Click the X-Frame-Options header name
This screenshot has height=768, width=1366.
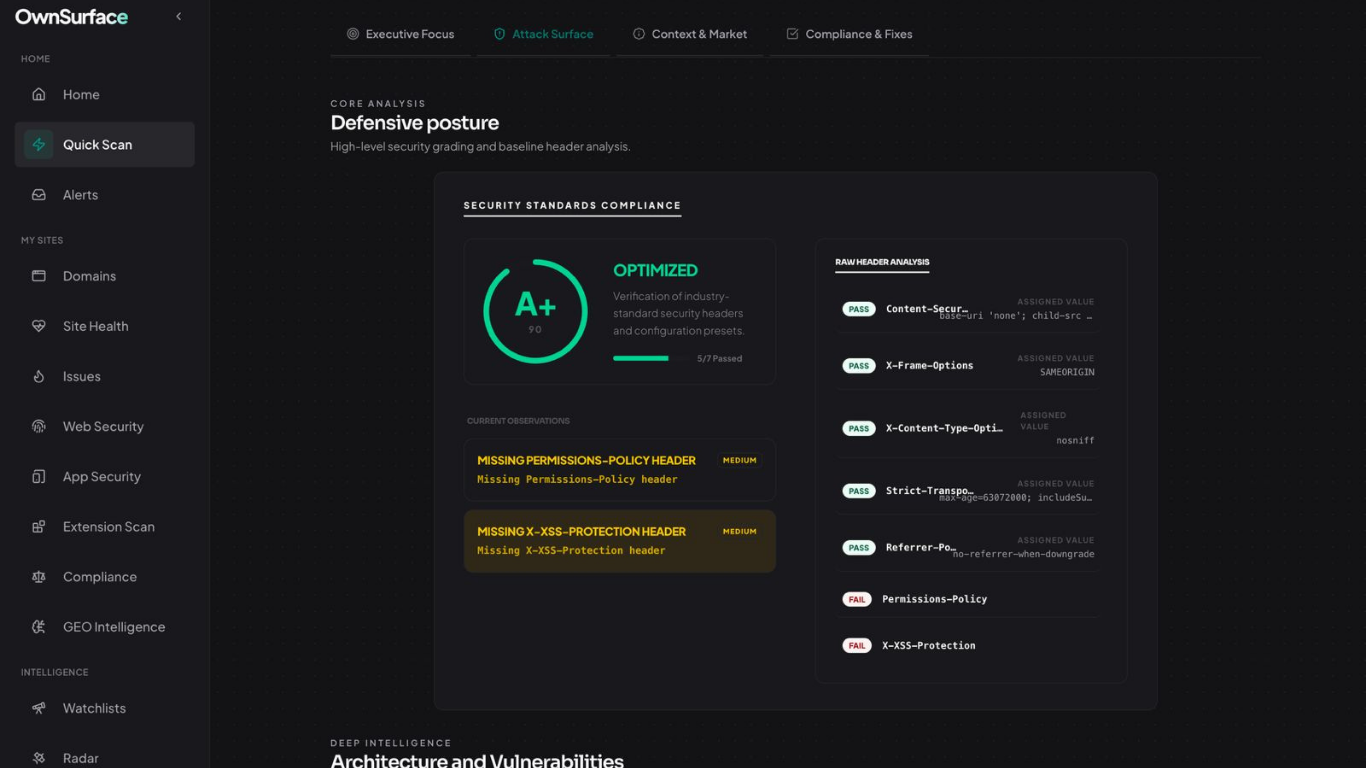point(929,366)
